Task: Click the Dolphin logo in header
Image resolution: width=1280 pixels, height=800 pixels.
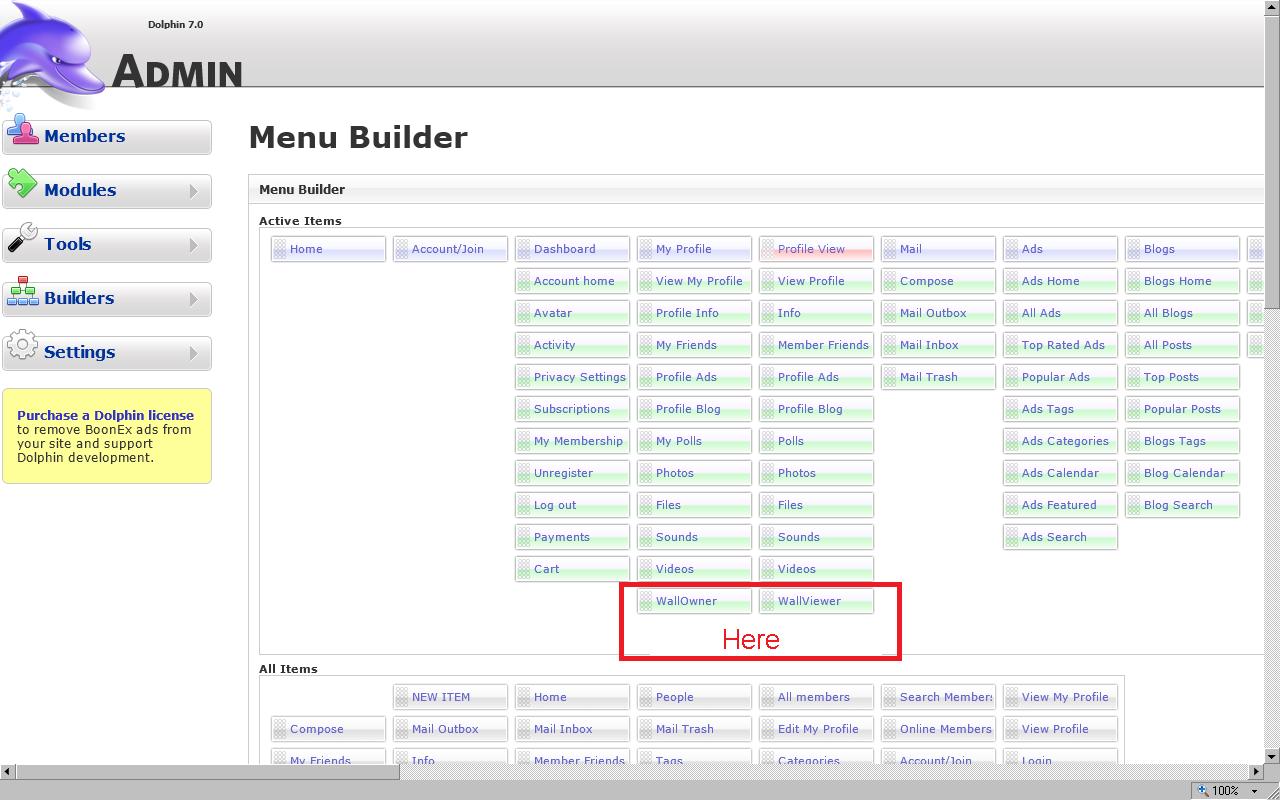Action: [50, 50]
